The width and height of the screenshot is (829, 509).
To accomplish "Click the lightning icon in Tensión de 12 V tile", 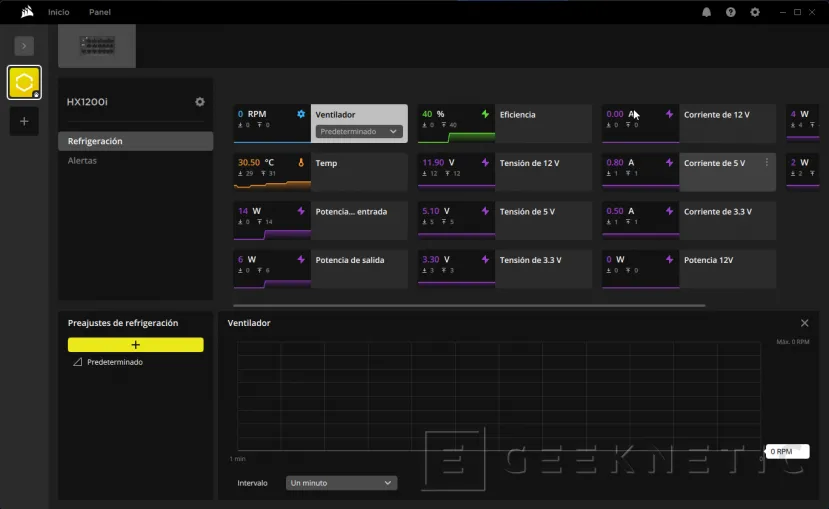I will [x=485, y=162].
